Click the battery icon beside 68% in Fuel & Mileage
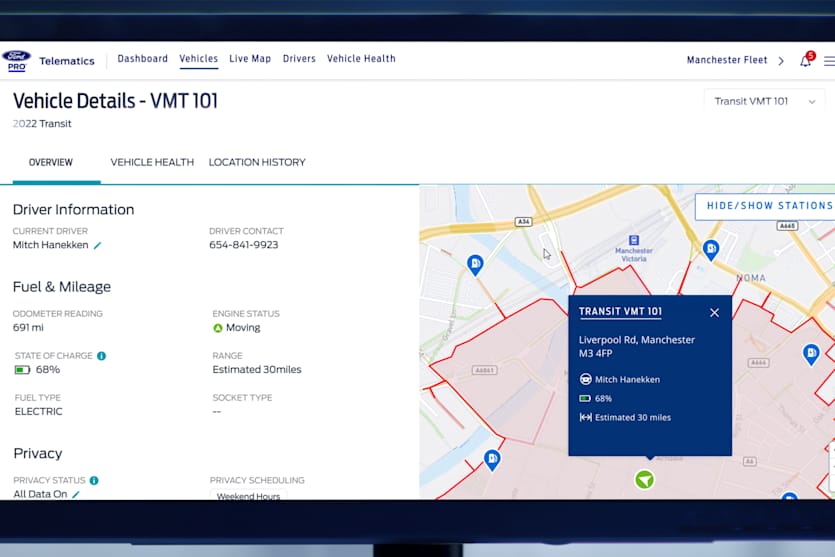 click(x=22, y=370)
